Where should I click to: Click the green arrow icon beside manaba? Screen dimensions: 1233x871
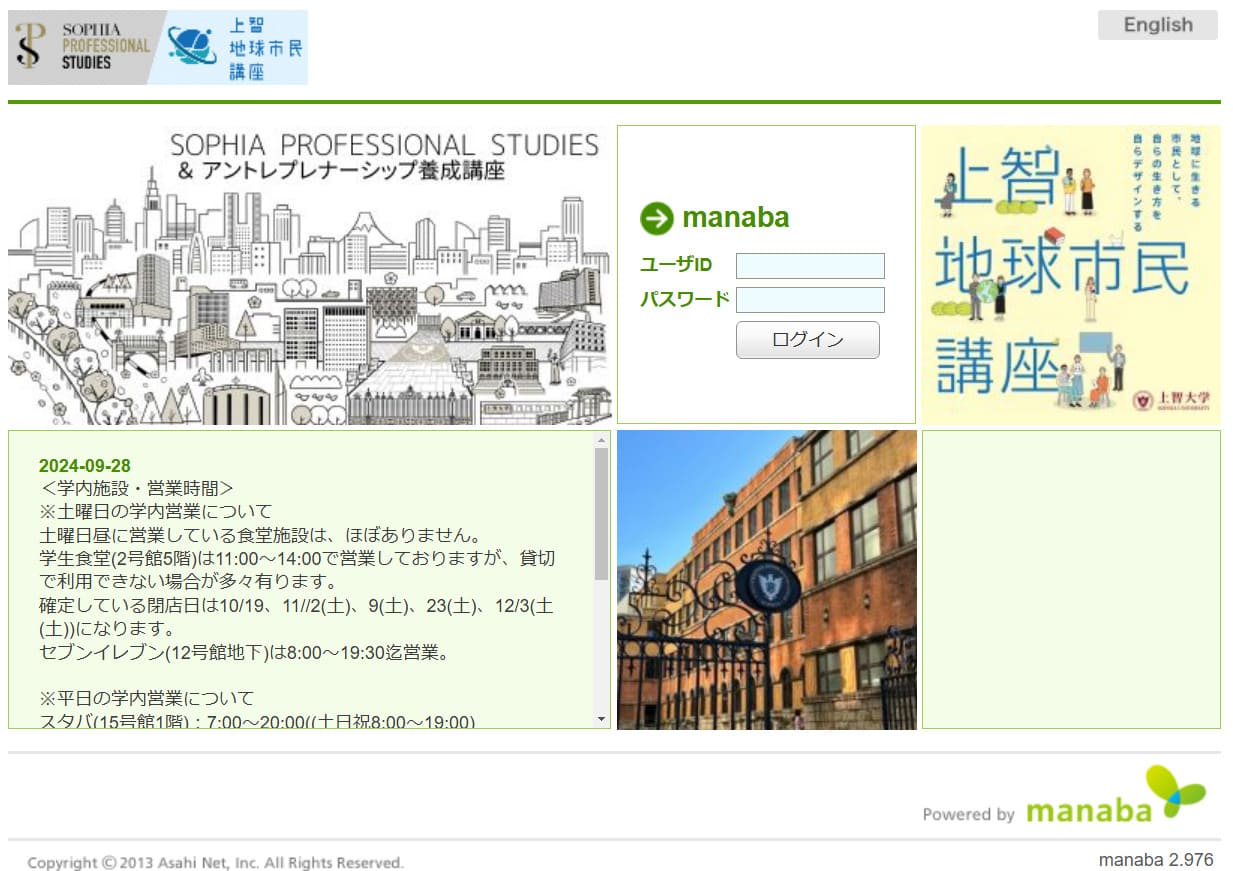click(x=657, y=218)
